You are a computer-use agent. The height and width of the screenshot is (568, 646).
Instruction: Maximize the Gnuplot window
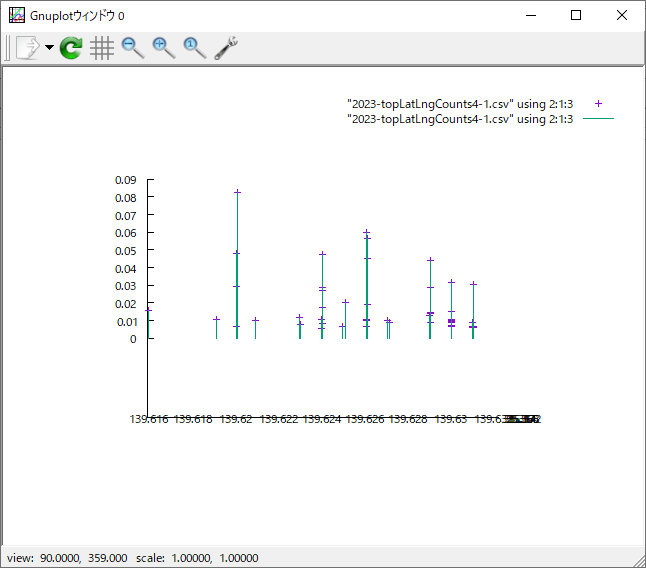575,15
